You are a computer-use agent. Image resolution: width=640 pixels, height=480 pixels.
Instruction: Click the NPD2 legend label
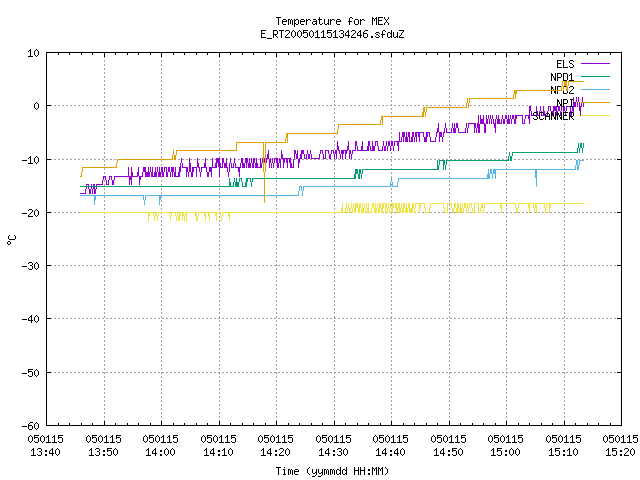562,90
